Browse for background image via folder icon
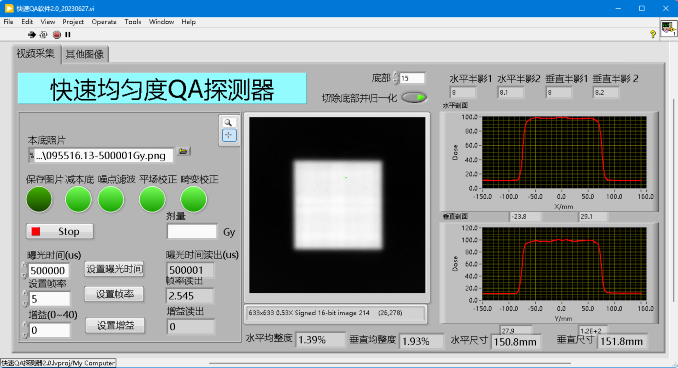Image resolution: width=678 pixels, height=368 pixels. point(183,151)
